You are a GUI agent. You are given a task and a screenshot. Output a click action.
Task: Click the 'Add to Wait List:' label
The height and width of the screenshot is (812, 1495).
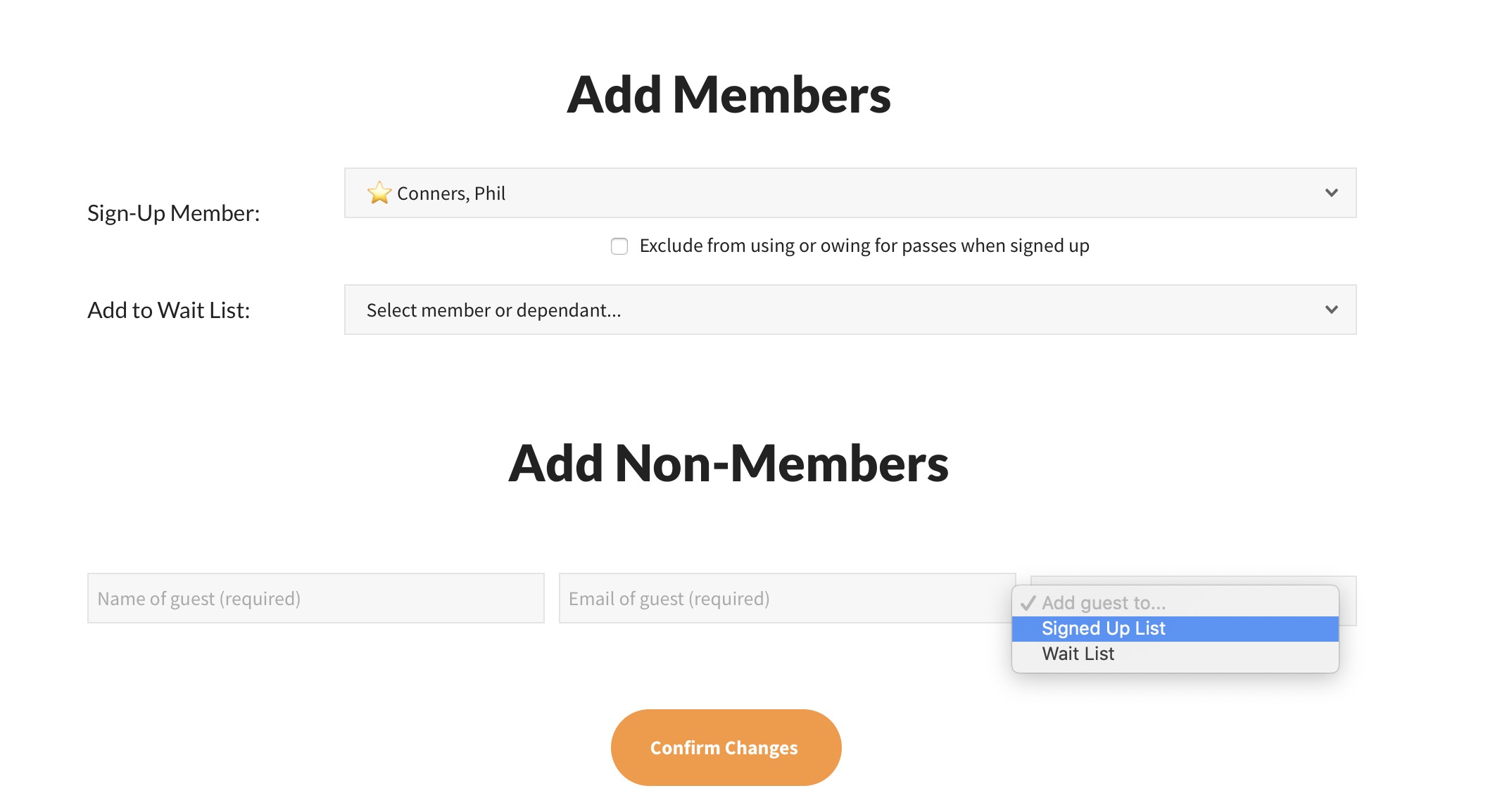pyautogui.click(x=169, y=310)
